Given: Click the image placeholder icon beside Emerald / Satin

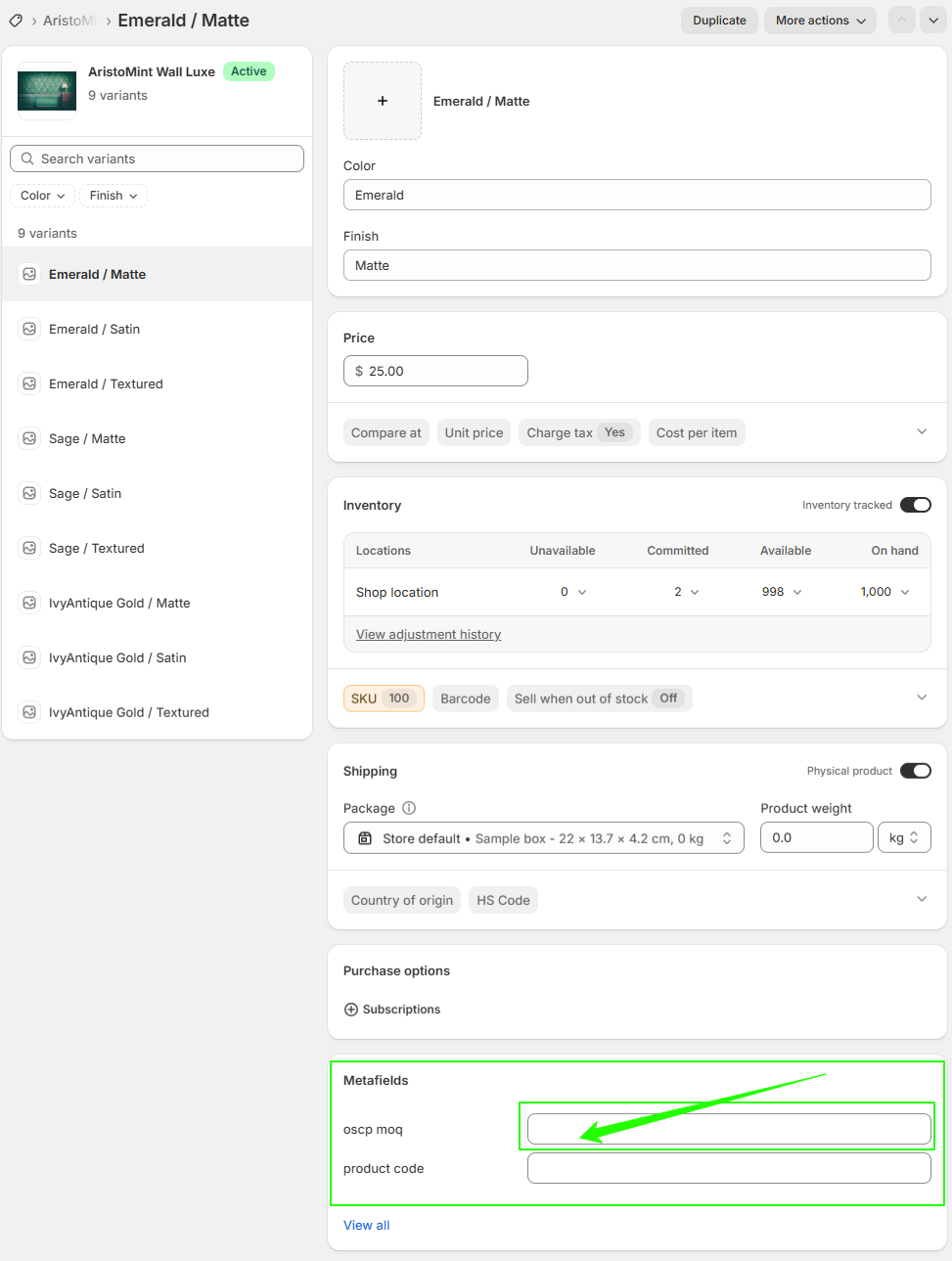Looking at the screenshot, I should (28, 329).
